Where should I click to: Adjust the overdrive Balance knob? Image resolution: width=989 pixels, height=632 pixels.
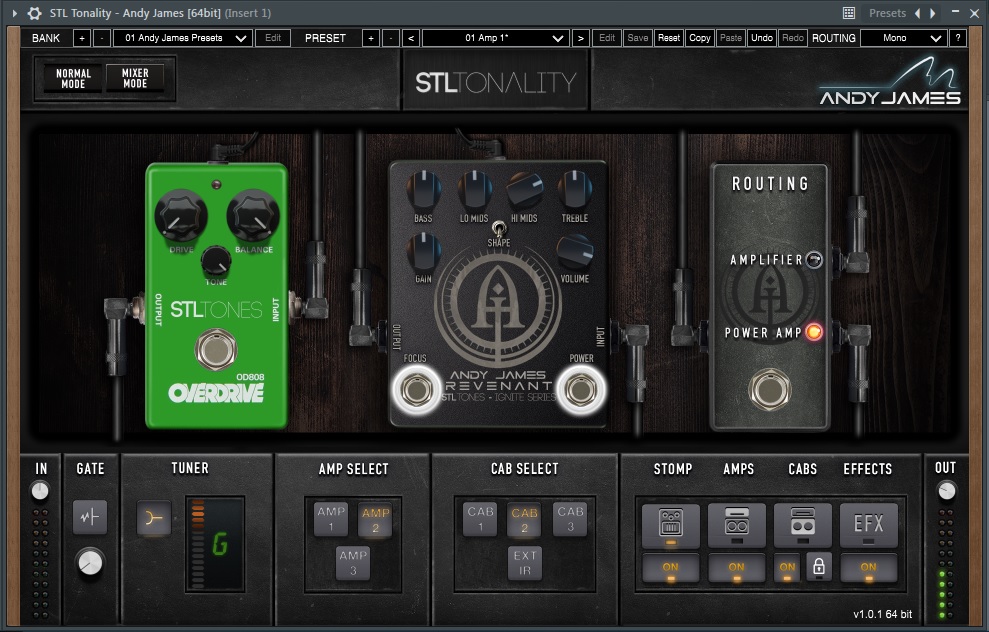tap(253, 216)
